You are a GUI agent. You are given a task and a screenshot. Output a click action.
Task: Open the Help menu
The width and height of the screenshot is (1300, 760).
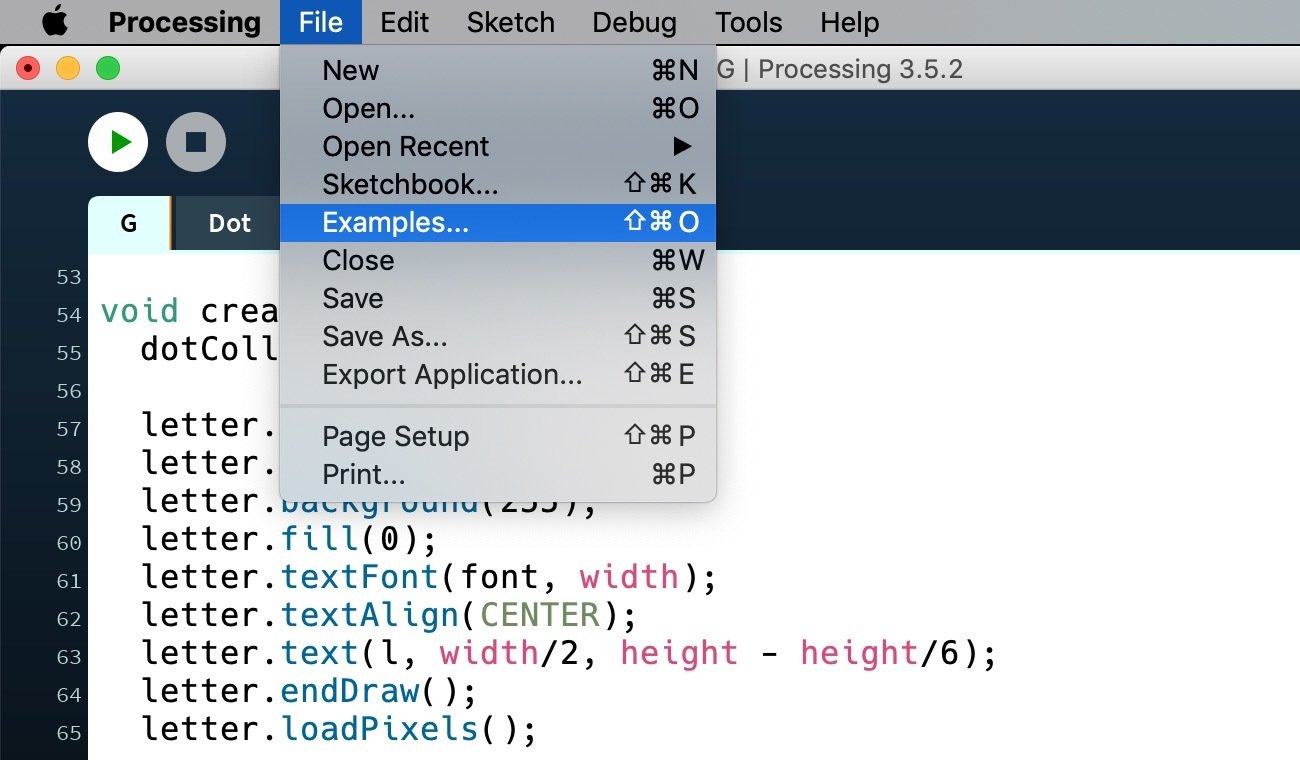coord(849,22)
